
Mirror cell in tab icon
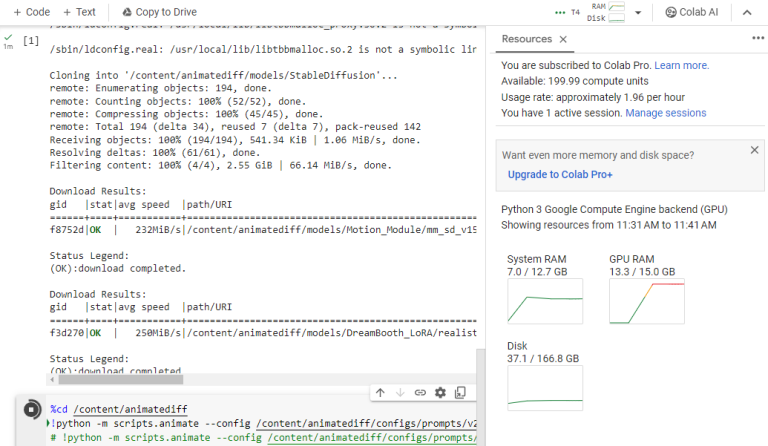pyautogui.click(x=461, y=393)
